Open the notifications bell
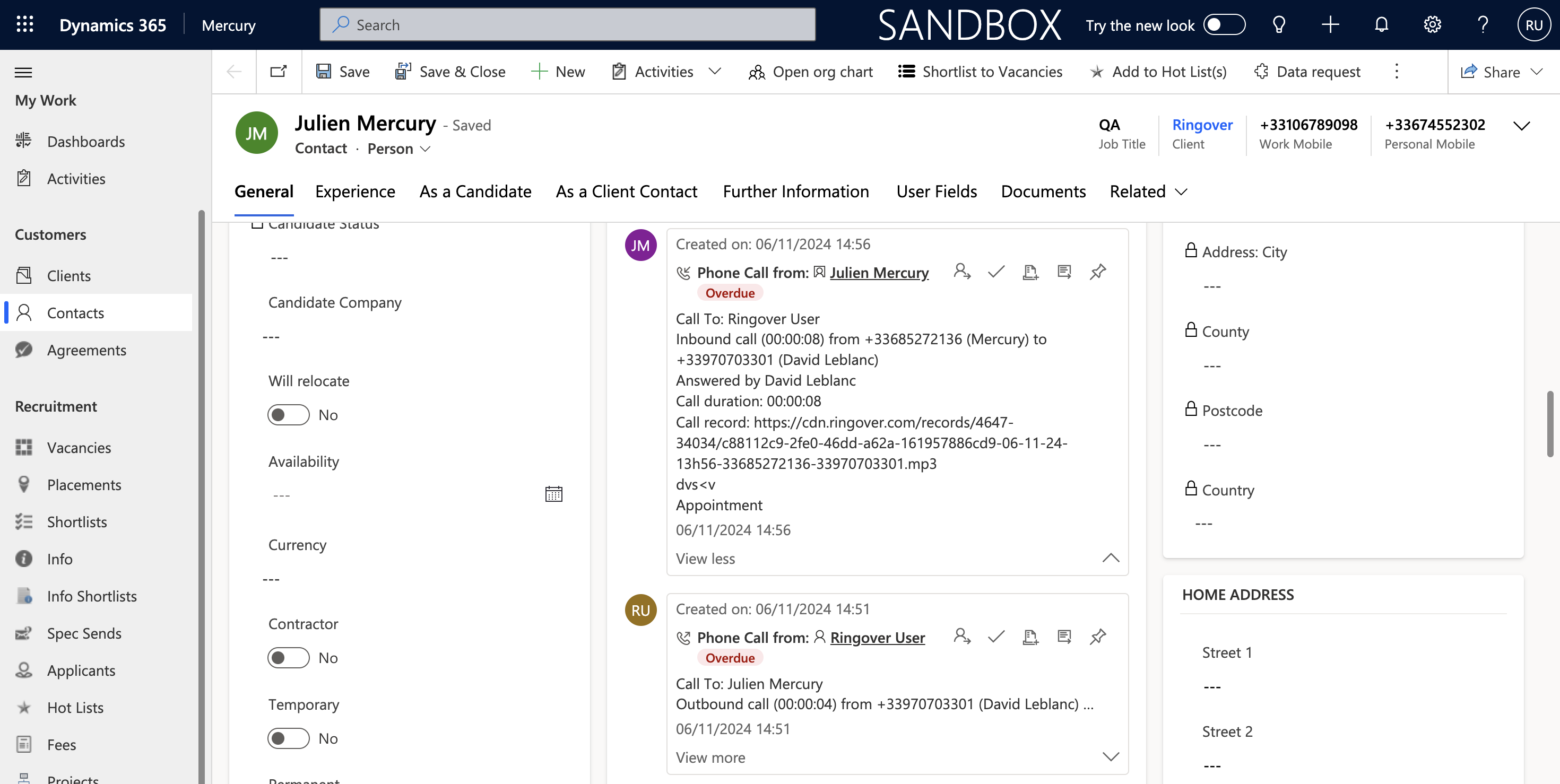Viewport: 1560px width, 784px height. (x=1381, y=25)
